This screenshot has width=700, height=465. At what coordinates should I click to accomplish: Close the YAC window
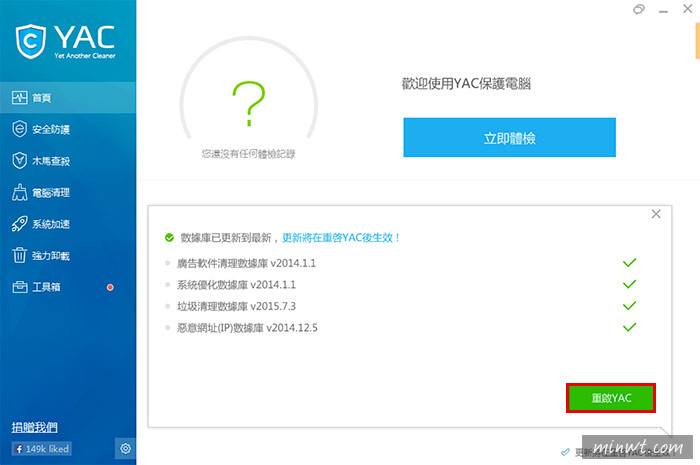click(x=688, y=9)
